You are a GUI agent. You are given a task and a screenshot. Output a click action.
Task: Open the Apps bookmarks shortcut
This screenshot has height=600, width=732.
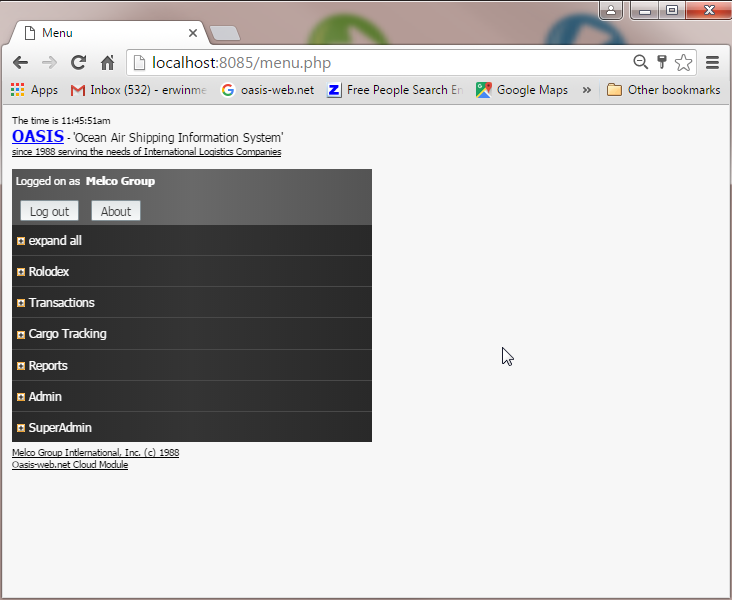[x=34, y=90]
